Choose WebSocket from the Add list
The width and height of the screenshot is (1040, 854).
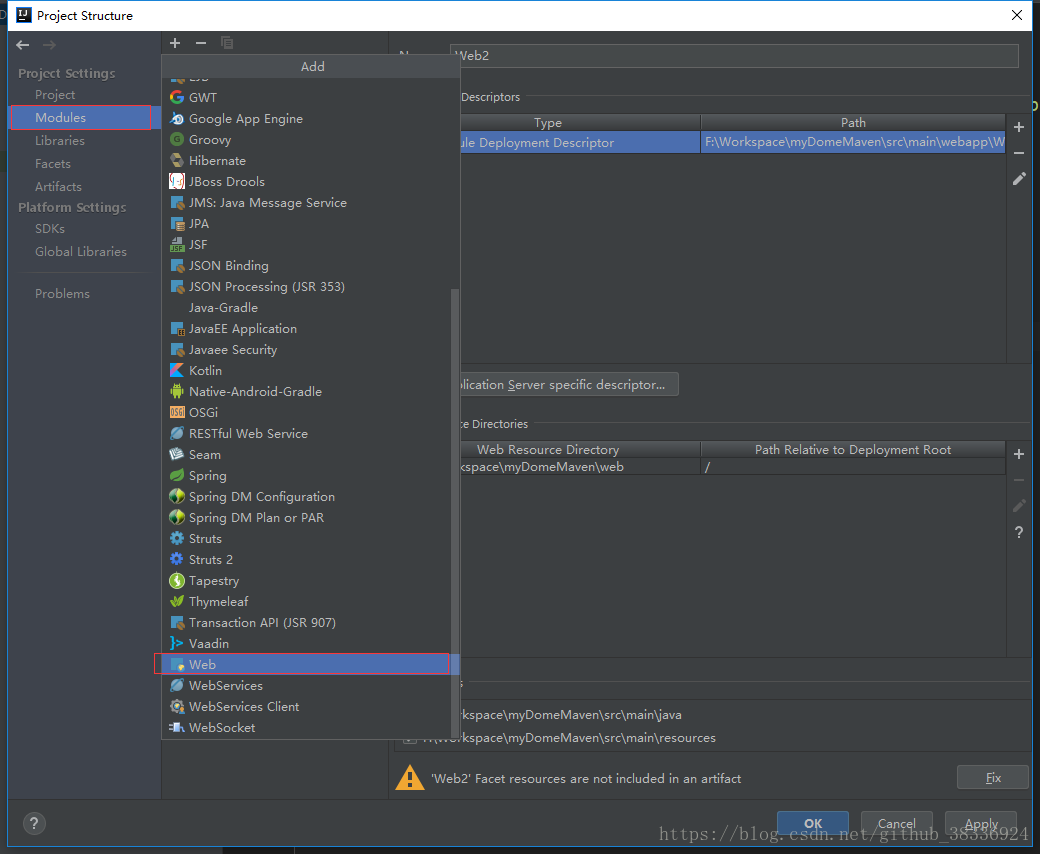[305, 727]
